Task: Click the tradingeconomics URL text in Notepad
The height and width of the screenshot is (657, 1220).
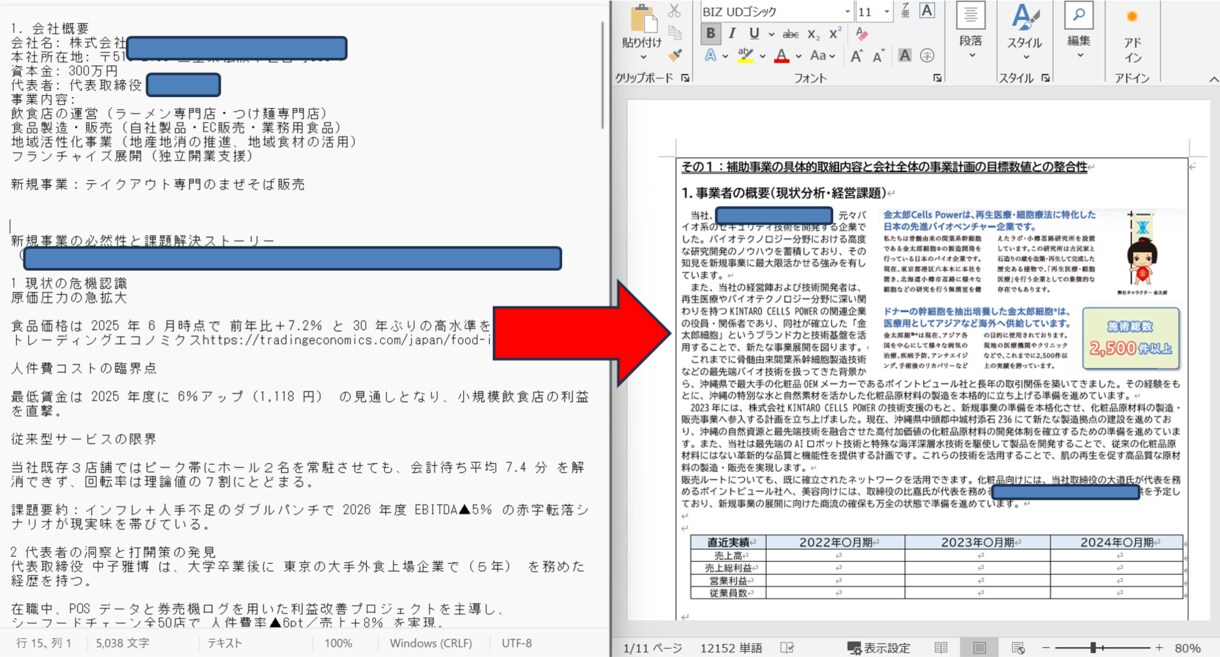Action: (345, 340)
